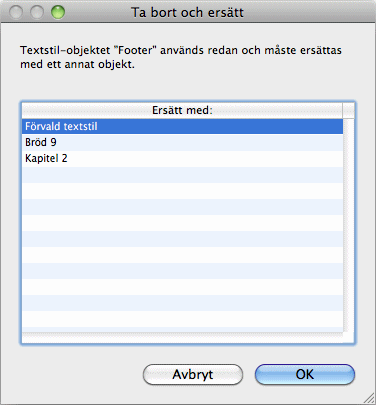Viewport: 376px width, 405px height.
Task: Click the first empty row below Kapitel 2
Action: click(x=182, y=174)
